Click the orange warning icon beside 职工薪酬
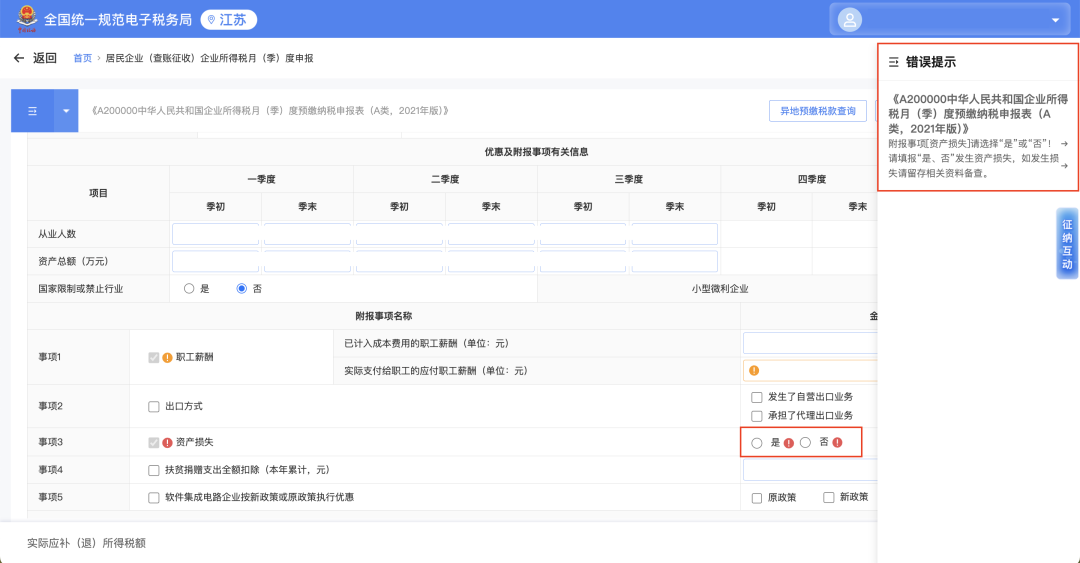The width and height of the screenshot is (1080, 563). tap(167, 357)
